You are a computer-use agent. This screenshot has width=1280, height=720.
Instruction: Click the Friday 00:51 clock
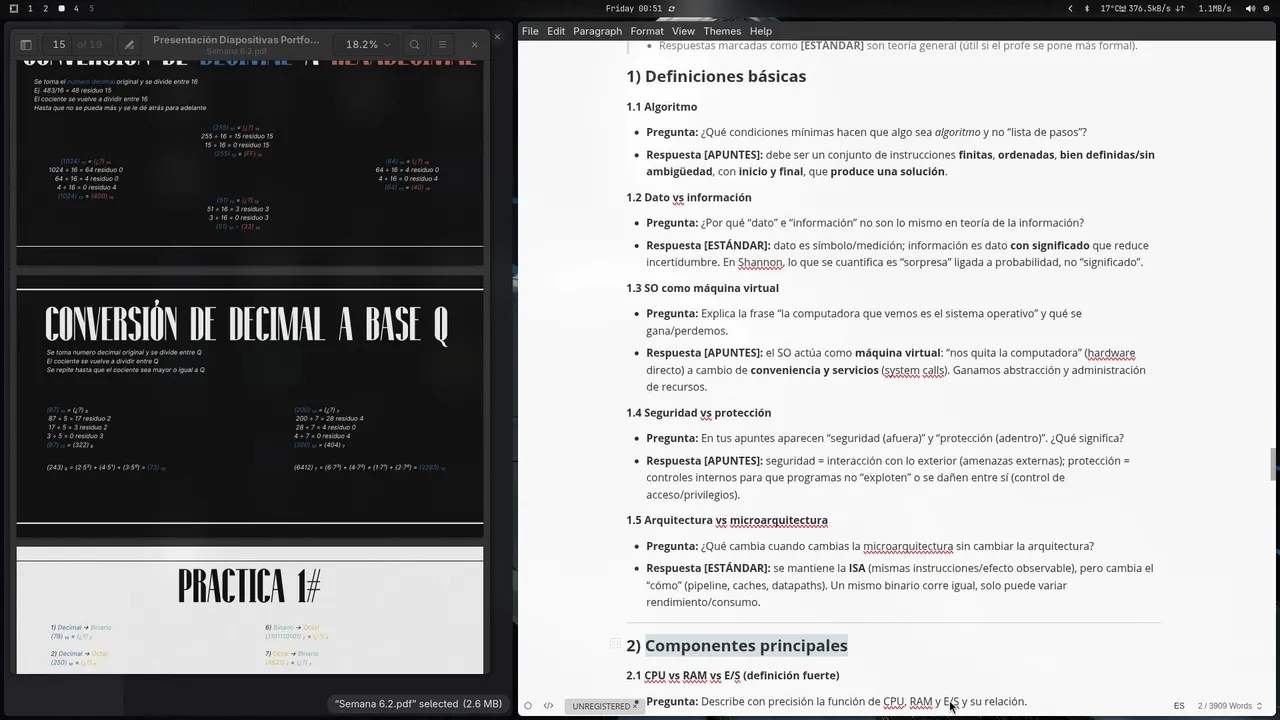tap(634, 8)
